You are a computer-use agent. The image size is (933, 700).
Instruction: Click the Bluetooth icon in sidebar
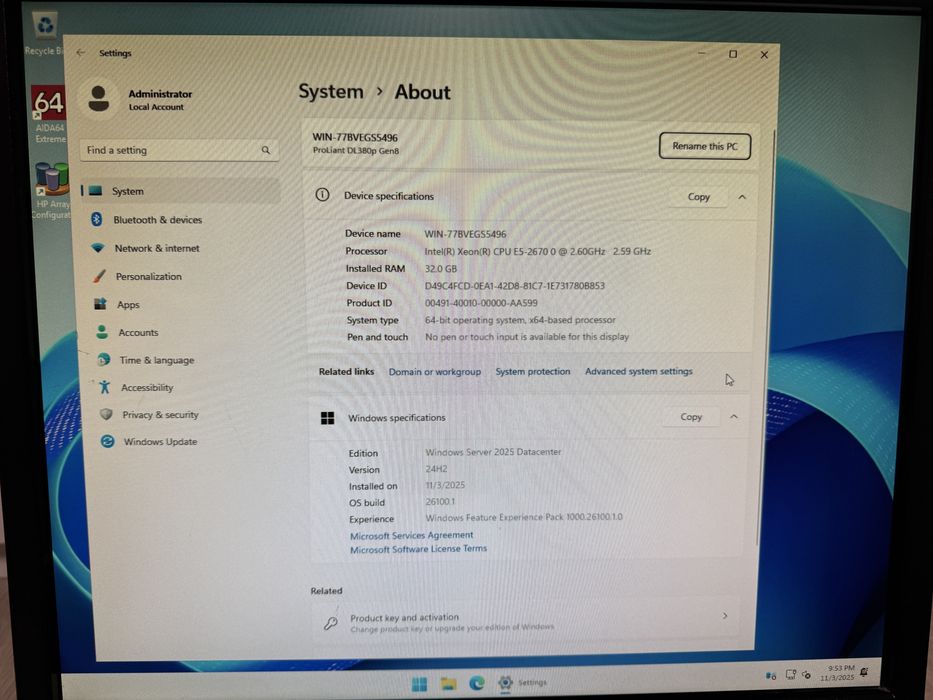(96, 219)
